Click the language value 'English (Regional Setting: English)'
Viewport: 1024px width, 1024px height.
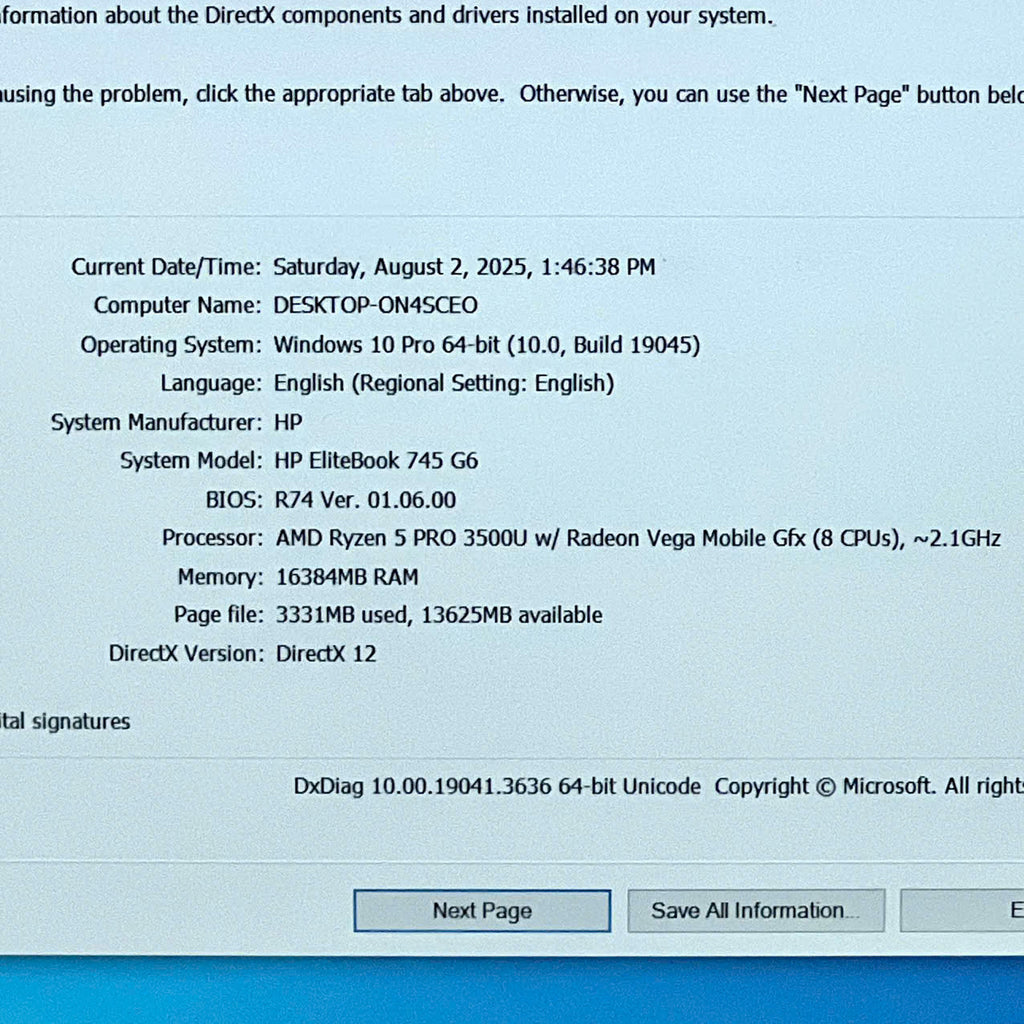pos(444,383)
